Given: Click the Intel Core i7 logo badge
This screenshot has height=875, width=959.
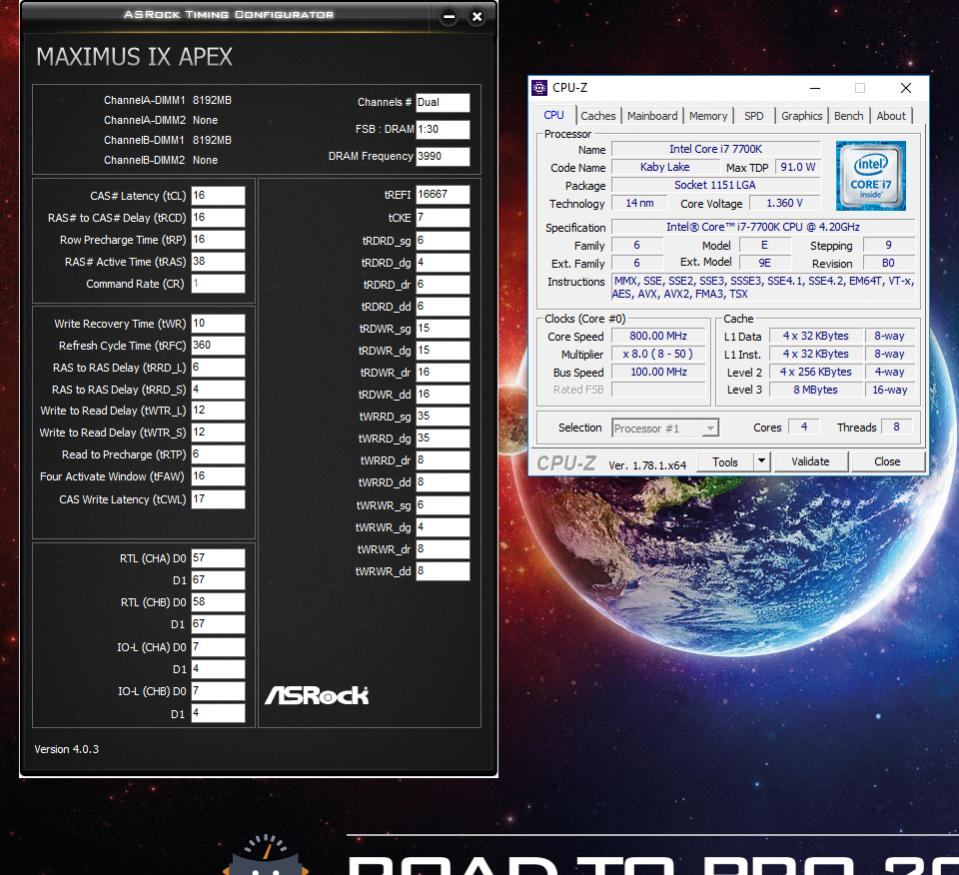Looking at the screenshot, I should [x=871, y=175].
